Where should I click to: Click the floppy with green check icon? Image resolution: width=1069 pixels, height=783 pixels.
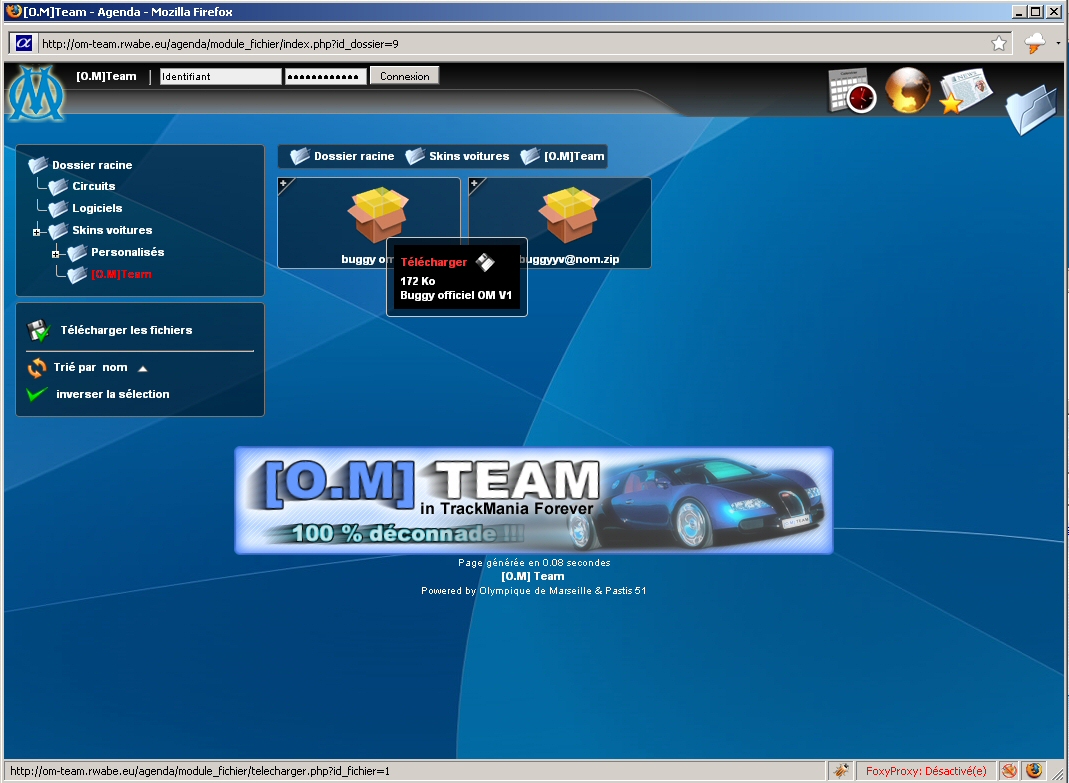coord(38,331)
